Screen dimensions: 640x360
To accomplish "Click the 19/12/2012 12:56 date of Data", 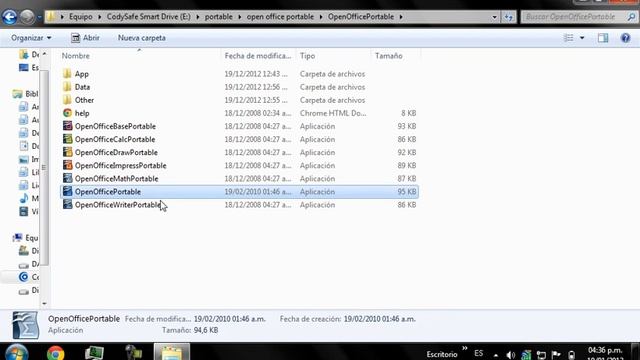I will 256,87.
